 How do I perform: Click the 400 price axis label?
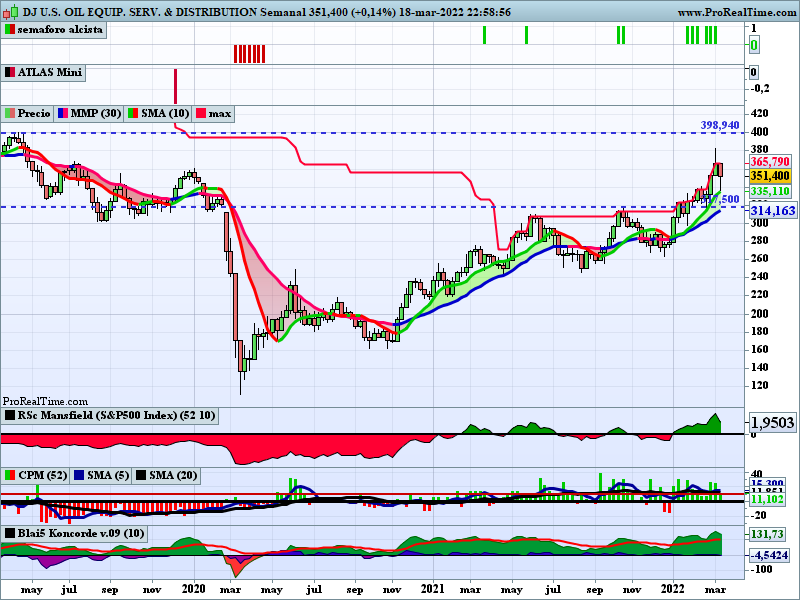pyautogui.click(x=760, y=132)
